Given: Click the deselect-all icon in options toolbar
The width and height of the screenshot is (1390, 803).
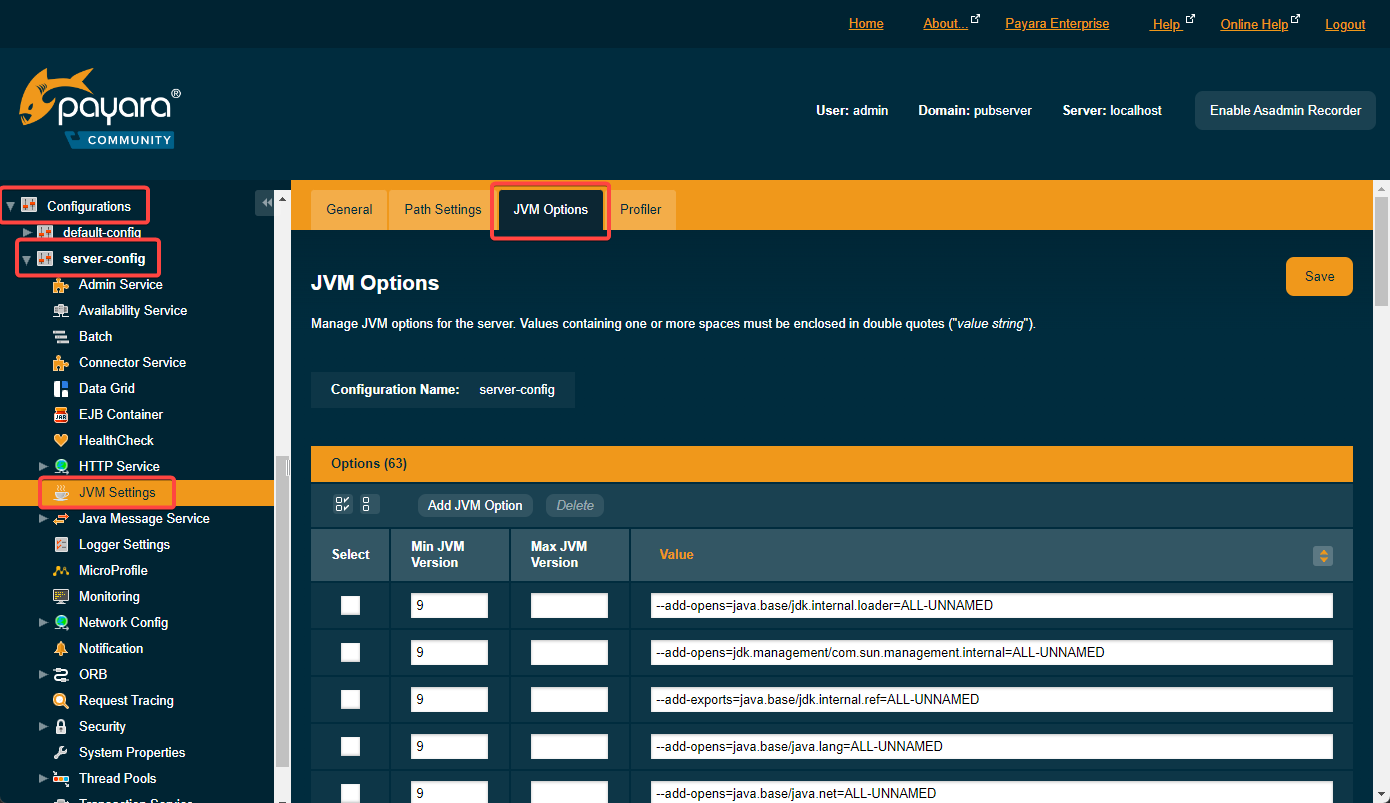Looking at the screenshot, I should point(367,504).
